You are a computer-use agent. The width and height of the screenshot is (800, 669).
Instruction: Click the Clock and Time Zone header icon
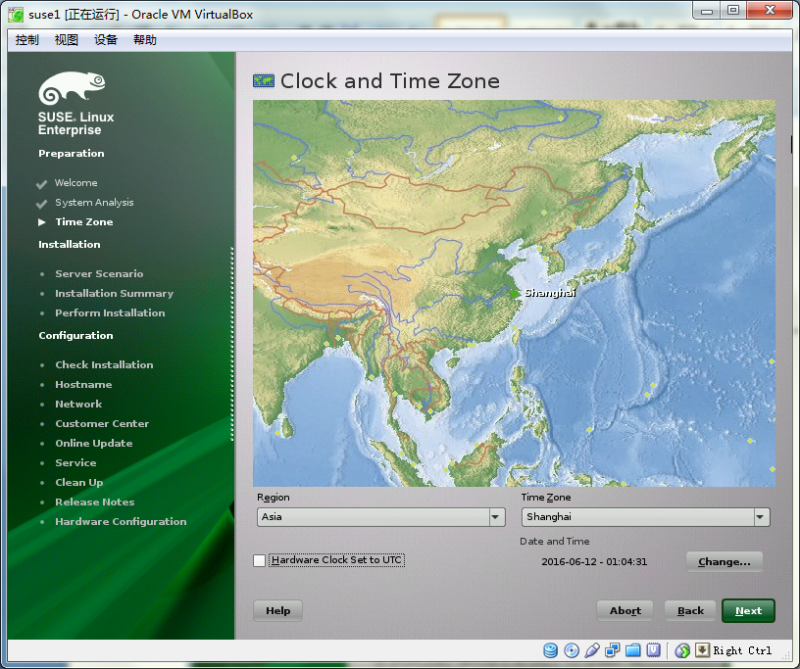[262, 80]
